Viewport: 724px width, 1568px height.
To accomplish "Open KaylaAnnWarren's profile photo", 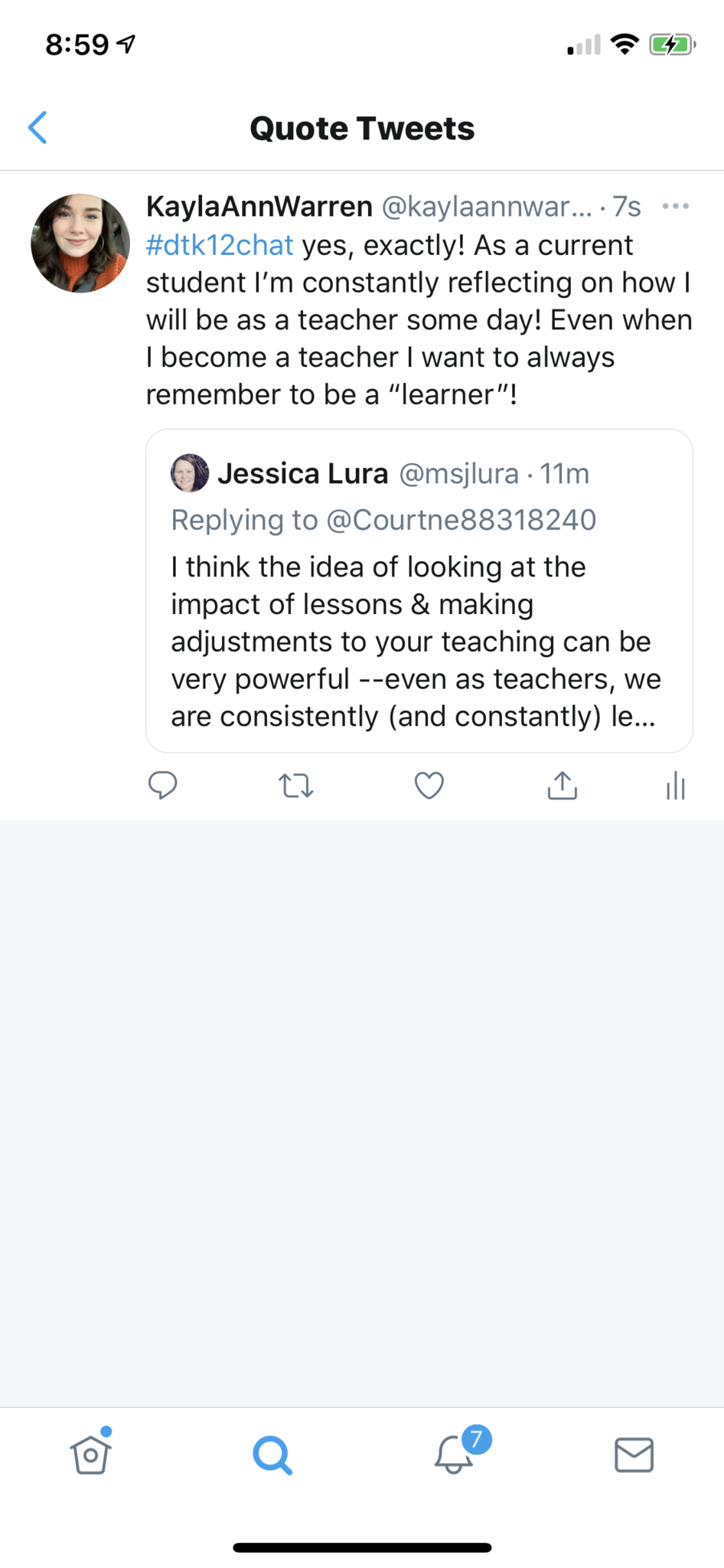I will [80, 243].
